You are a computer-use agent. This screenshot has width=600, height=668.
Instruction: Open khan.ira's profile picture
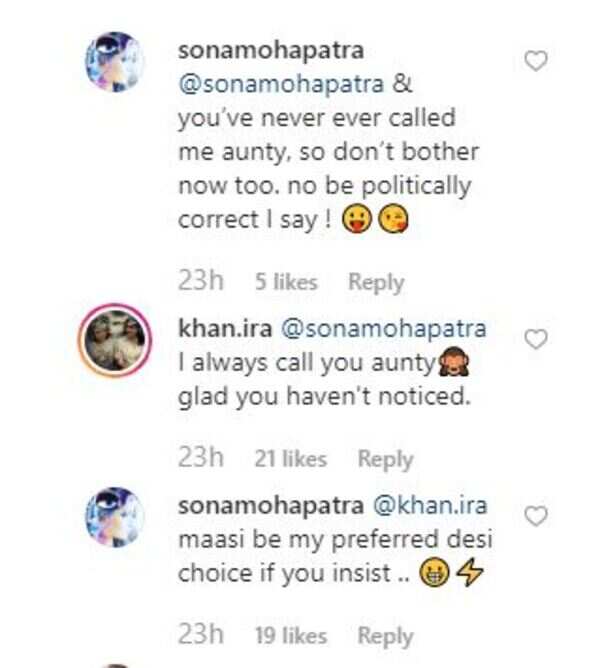(x=115, y=340)
